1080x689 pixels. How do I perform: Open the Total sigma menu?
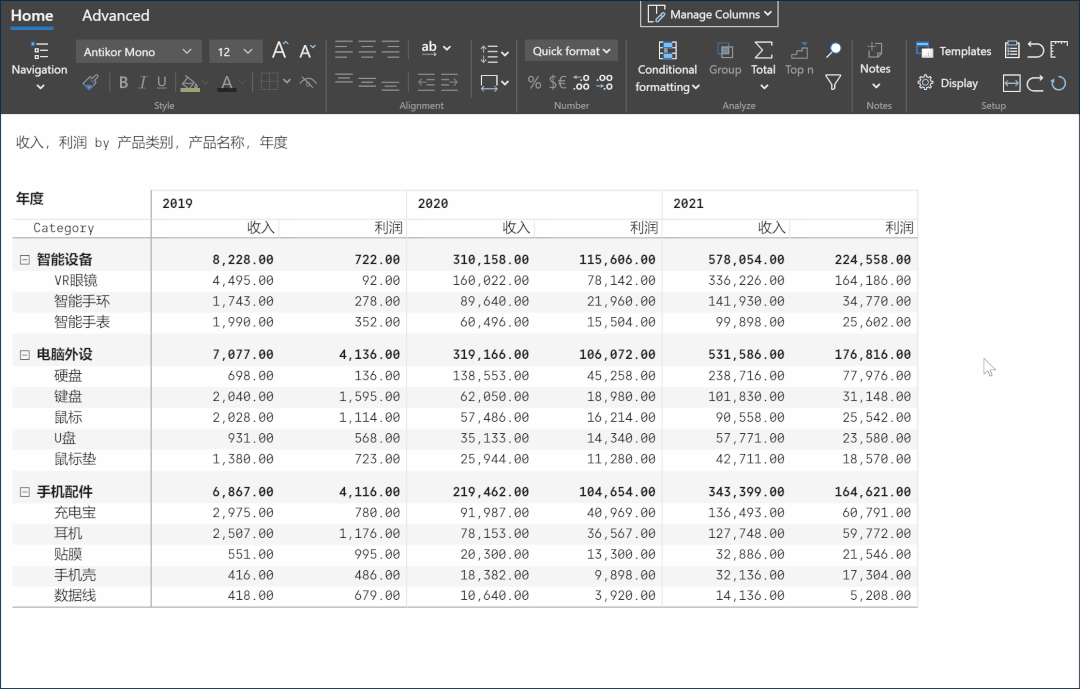[x=763, y=67]
